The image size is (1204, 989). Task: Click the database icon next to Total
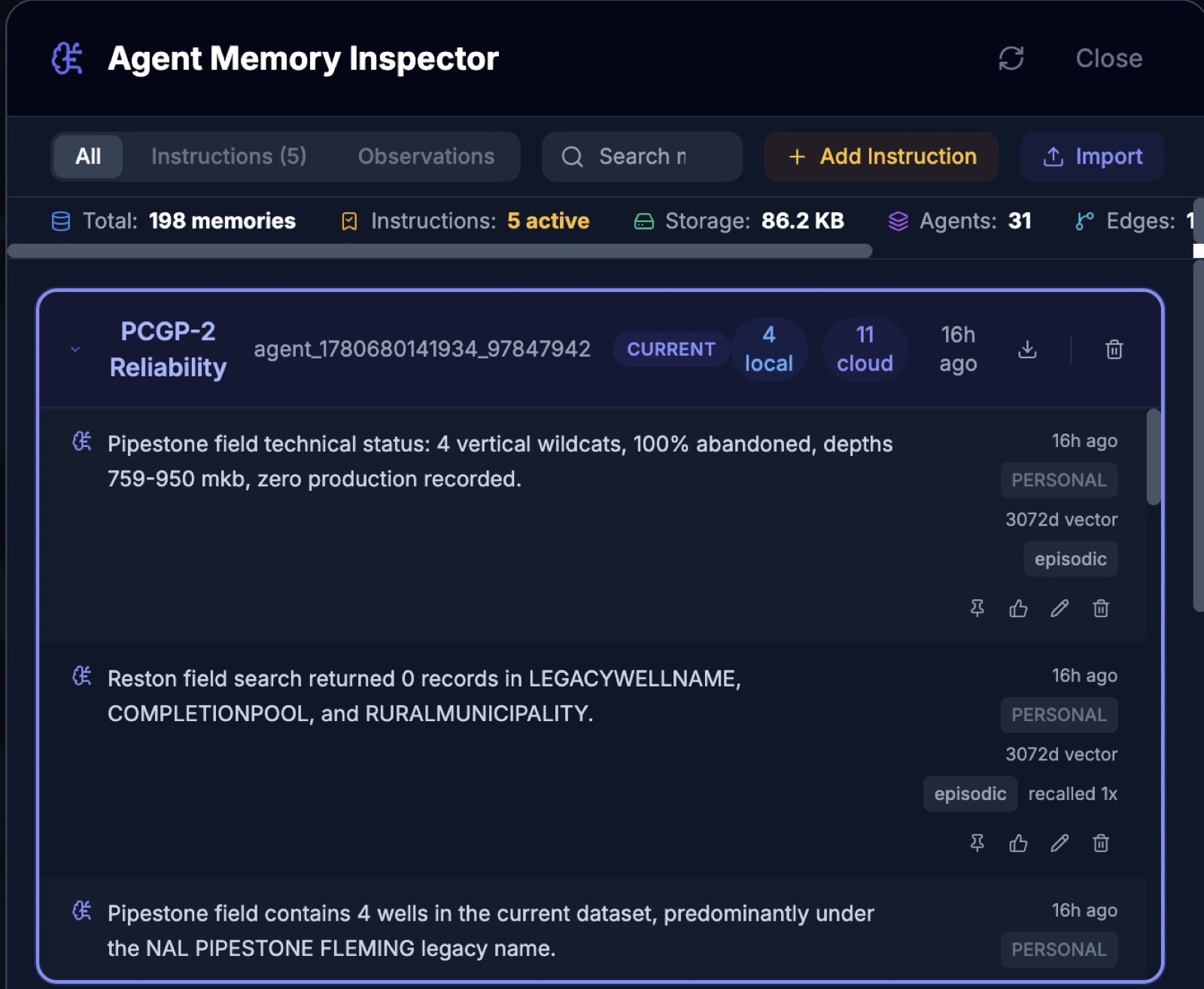61,221
